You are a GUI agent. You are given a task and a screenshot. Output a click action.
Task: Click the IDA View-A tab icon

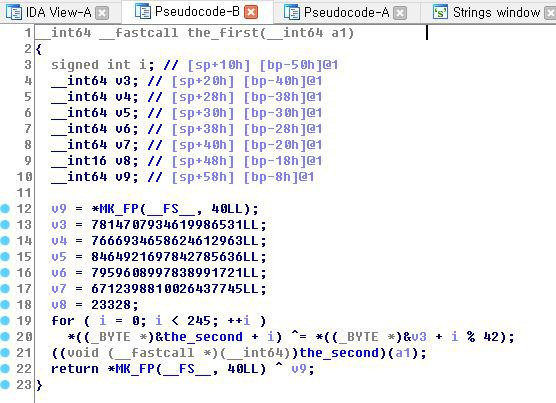tap(14, 12)
